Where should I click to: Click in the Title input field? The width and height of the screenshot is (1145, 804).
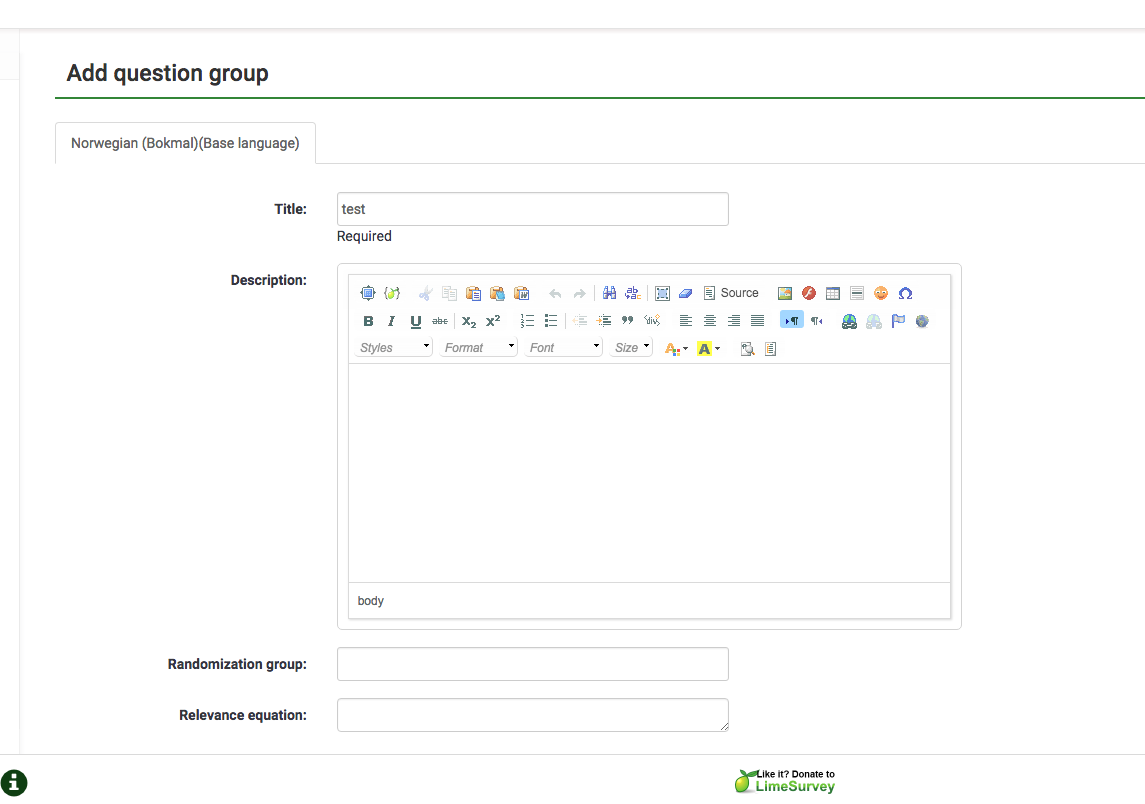(532, 209)
